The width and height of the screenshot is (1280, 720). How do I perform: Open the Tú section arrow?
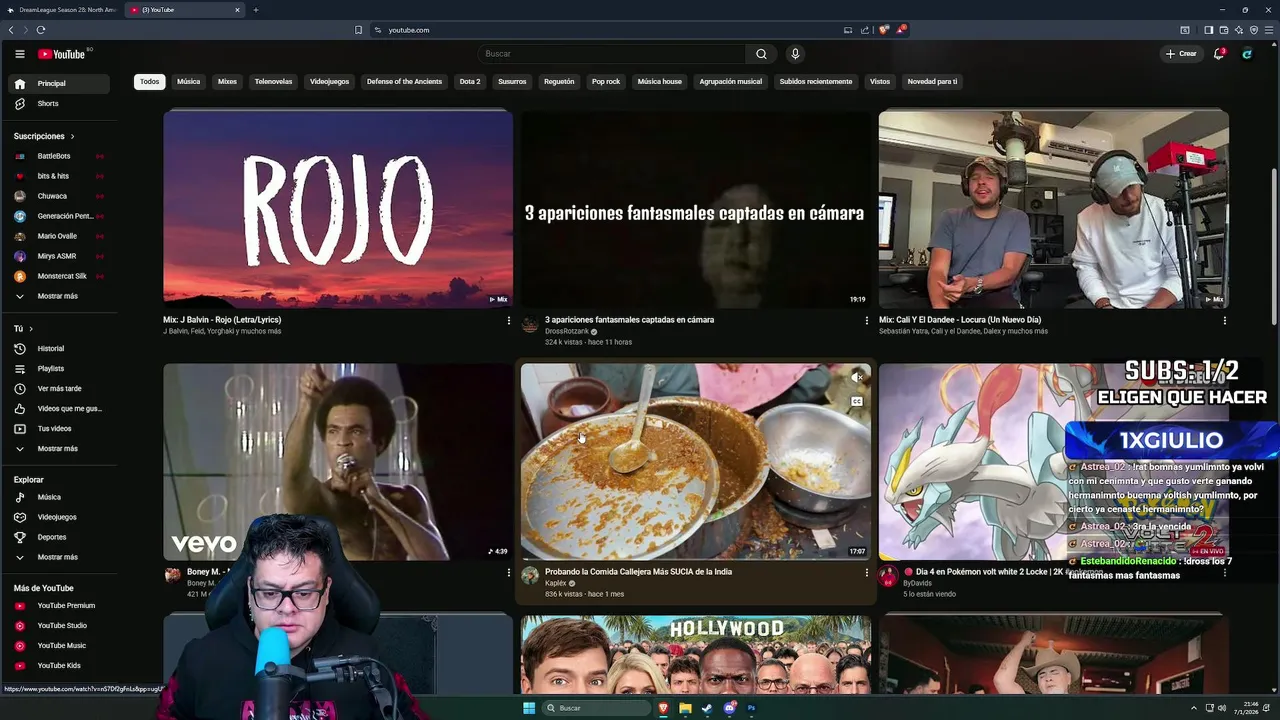click(x=31, y=329)
